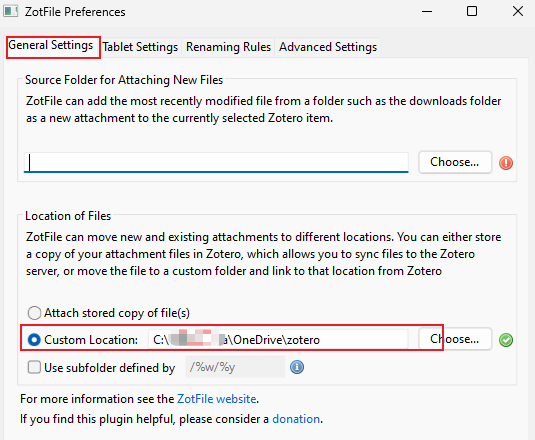
Task: Maximize the ZotFile Preferences window
Action: click(472, 12)
